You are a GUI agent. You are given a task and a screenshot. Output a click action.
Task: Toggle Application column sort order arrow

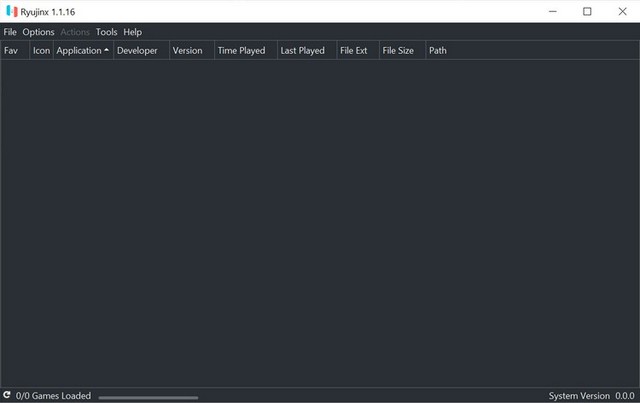click(x=106, y=51)
